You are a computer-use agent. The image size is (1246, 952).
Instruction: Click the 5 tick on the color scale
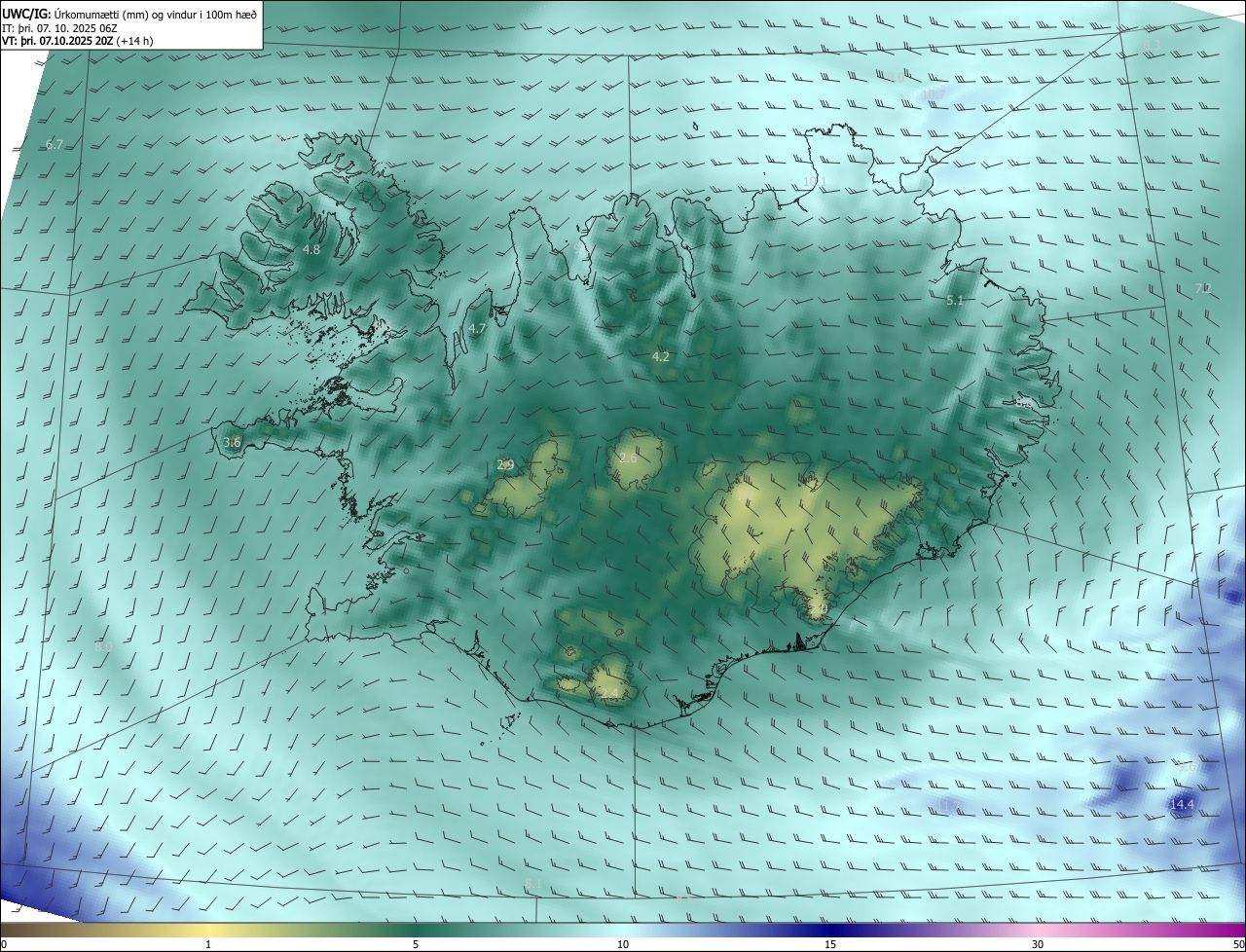(x=416, y=944)
